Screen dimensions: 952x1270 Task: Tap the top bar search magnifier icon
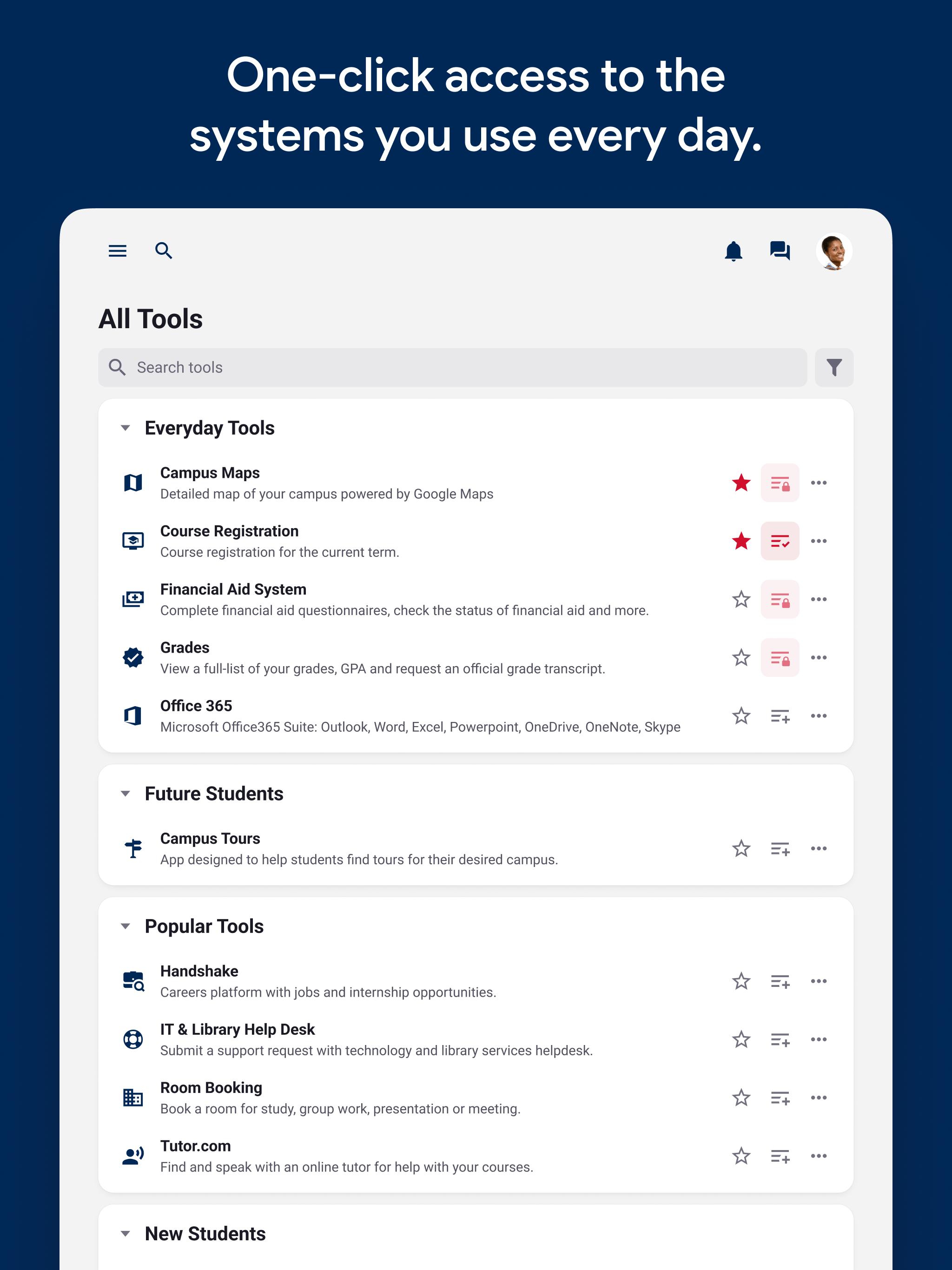click(164, 251)
